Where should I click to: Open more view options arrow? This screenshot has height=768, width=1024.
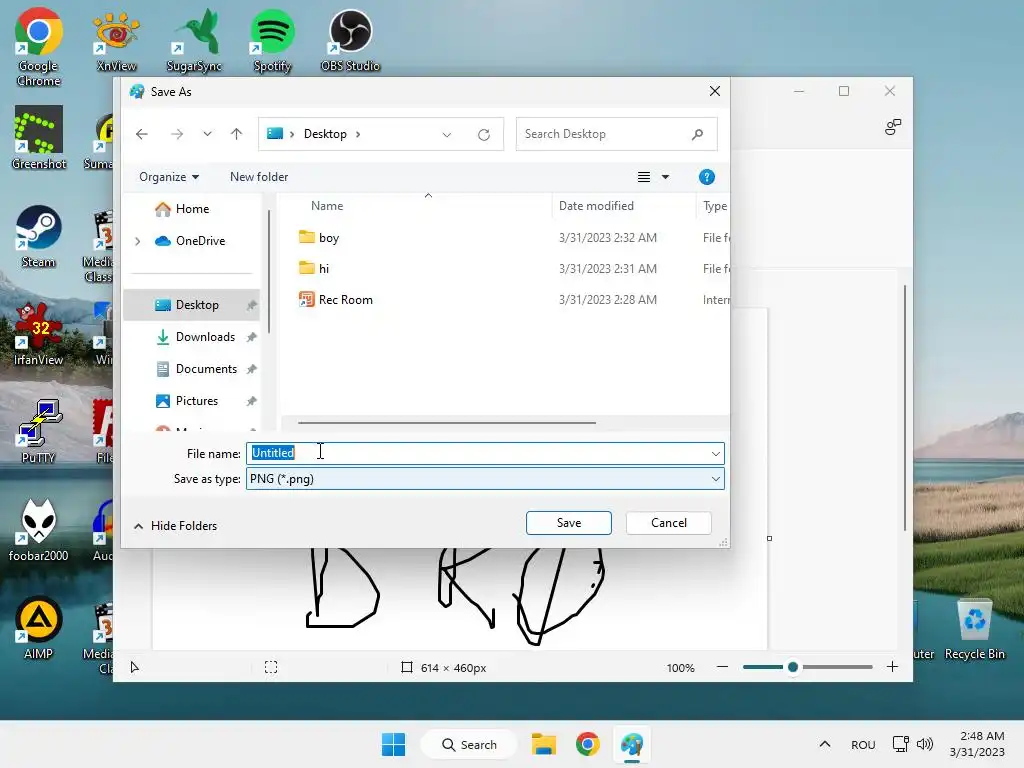pyautogui.click(x=665, y=177)
